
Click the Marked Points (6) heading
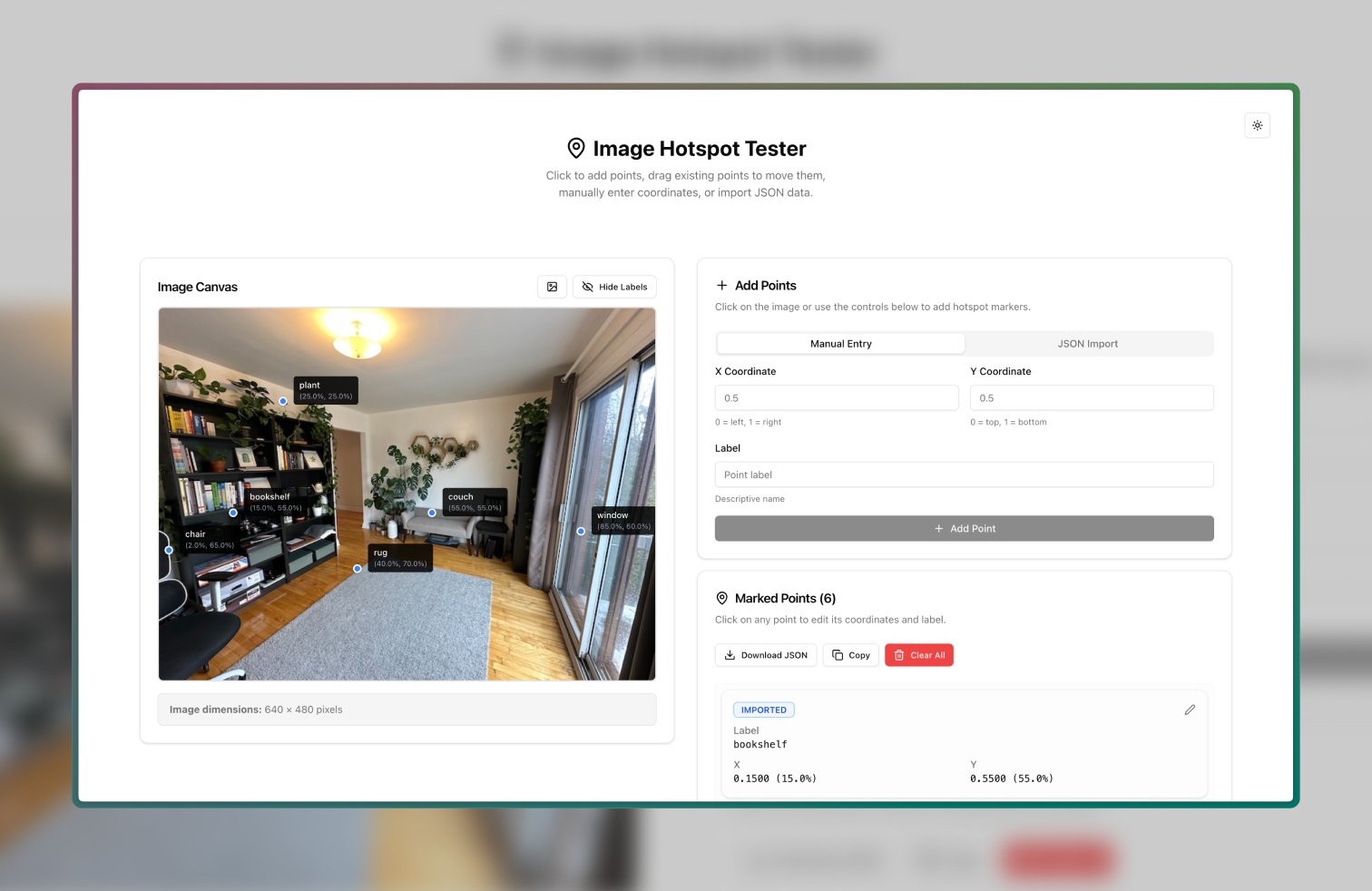(x=785, y=599)
